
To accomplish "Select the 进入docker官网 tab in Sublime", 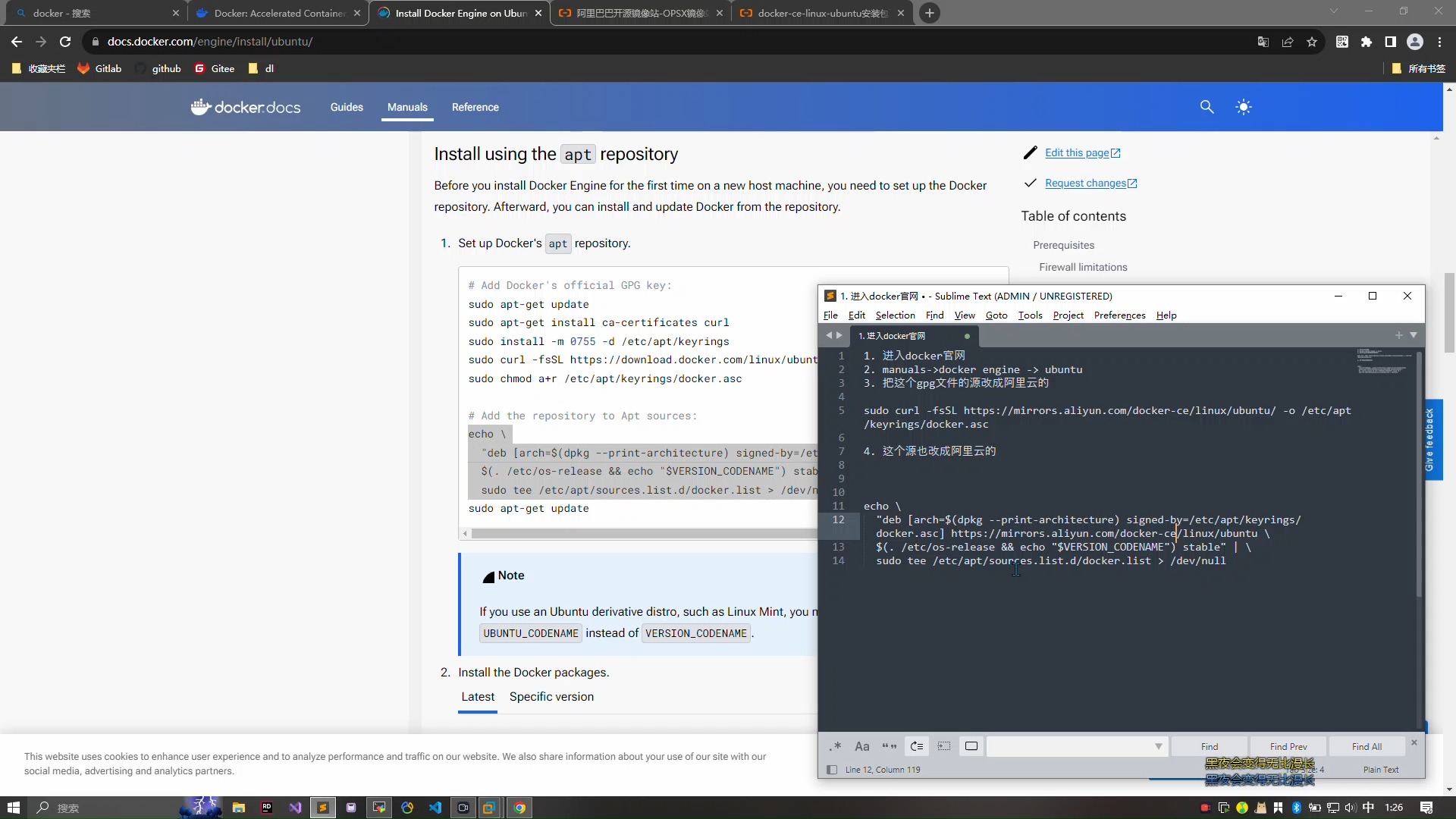I will pyautogui.click(x=912, y=336).
